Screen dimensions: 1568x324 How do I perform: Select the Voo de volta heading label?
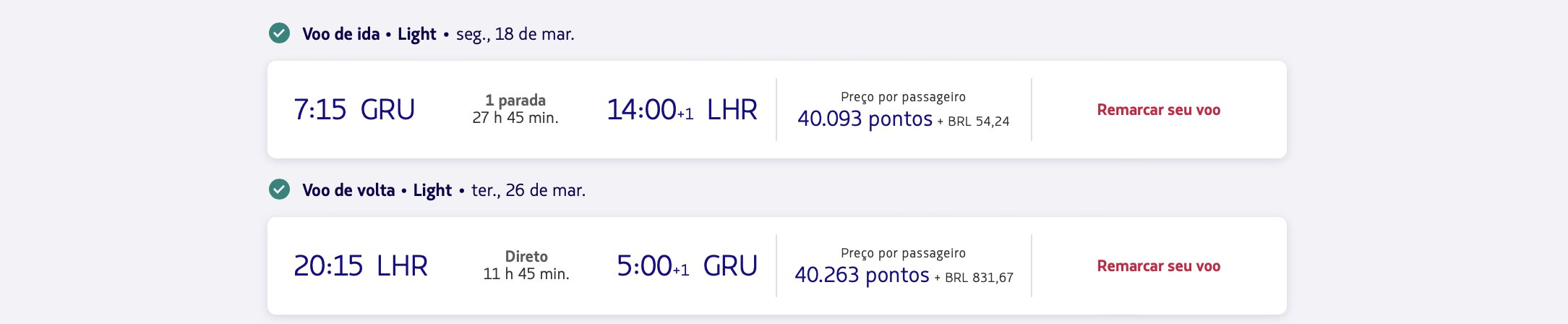point(348,190)
